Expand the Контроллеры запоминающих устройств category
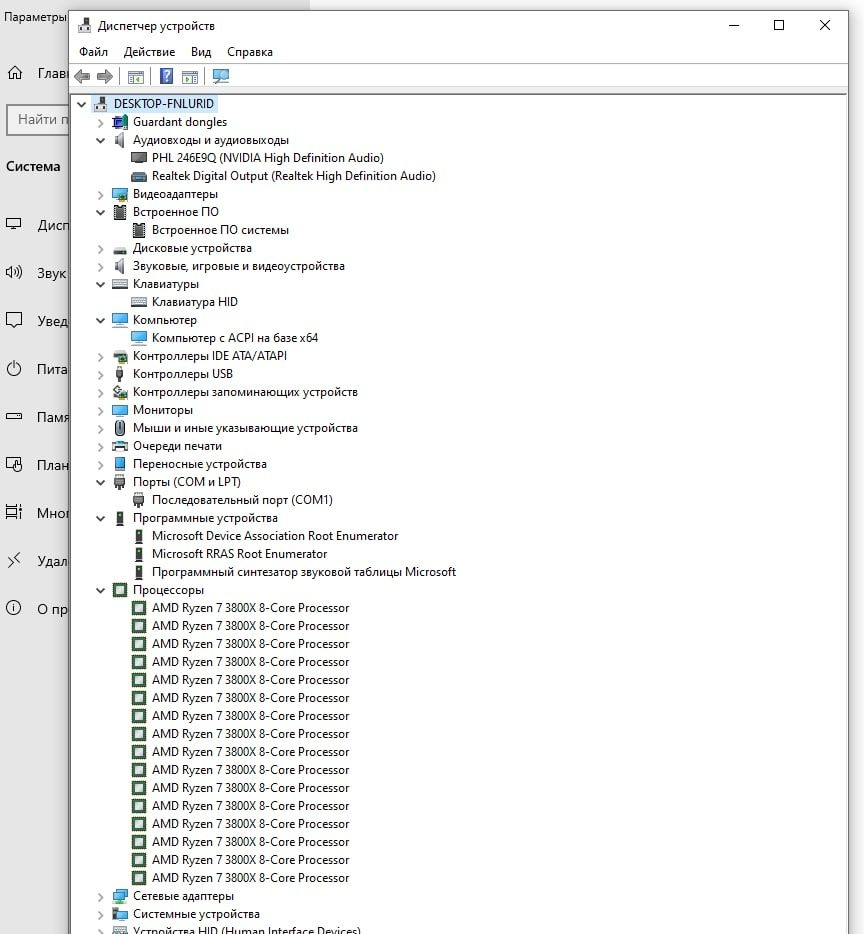Image resolution: width=864 pixels, height=934 pixels. [x=101, y=393]
